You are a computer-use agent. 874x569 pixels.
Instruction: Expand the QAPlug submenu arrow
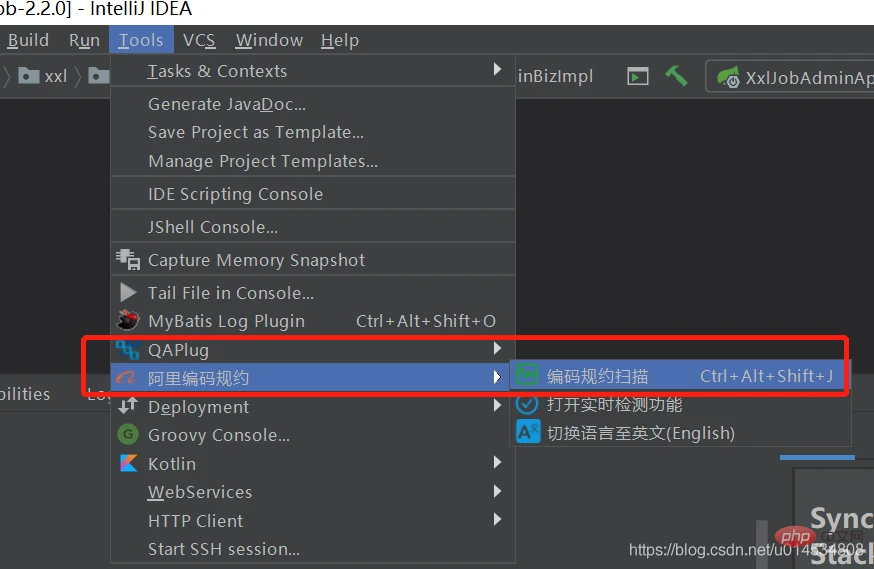(497, 349)
